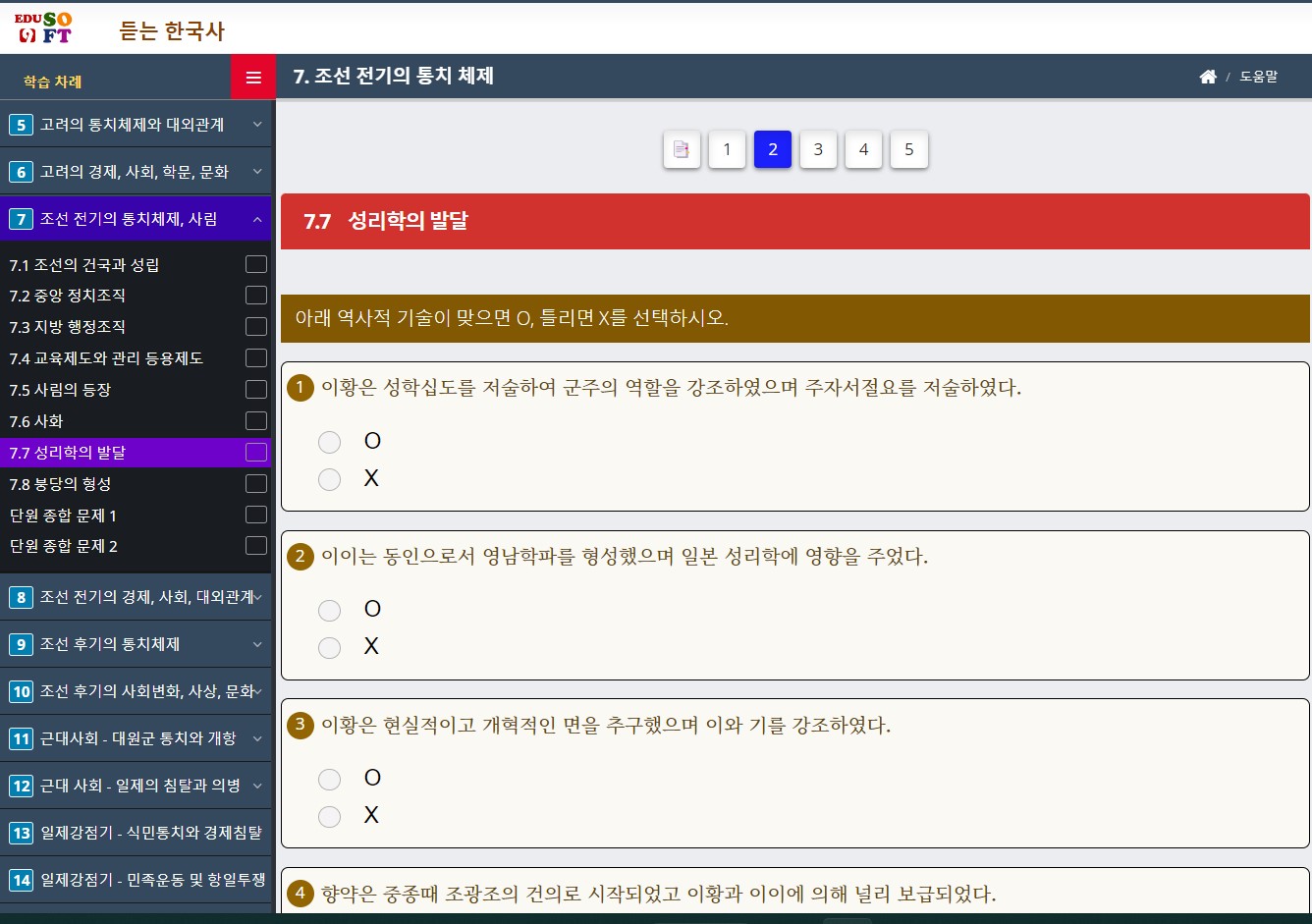Select X for question 3
Image resolution: width=1312 pixels, height=924 pixels.
coord(329,817)
